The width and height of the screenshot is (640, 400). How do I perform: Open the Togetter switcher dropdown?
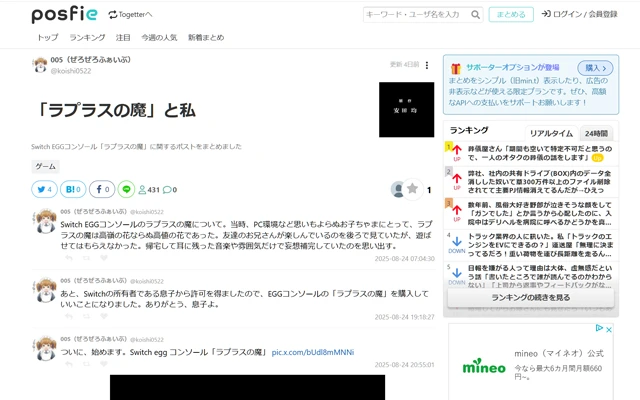130,14
